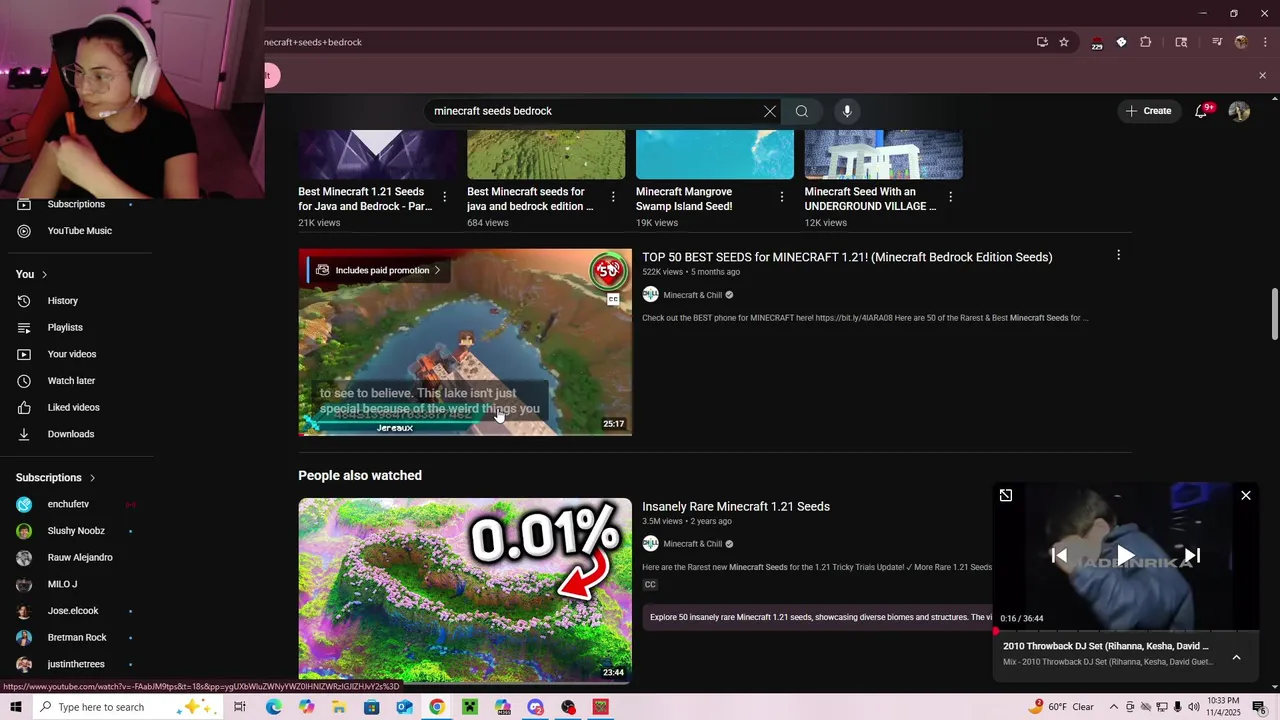
Task: Open TOP 50 BEST SEEDS title link
Action: 847,257
